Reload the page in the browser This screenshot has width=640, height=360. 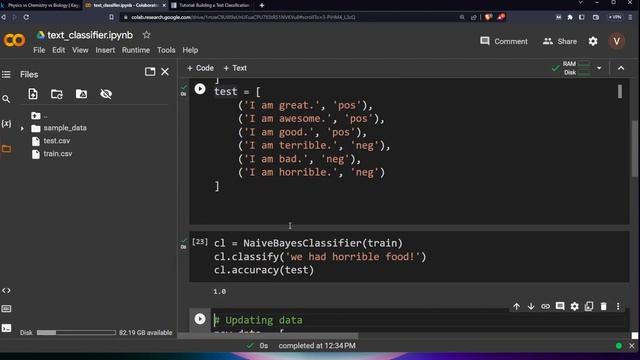tap(26, 17)
